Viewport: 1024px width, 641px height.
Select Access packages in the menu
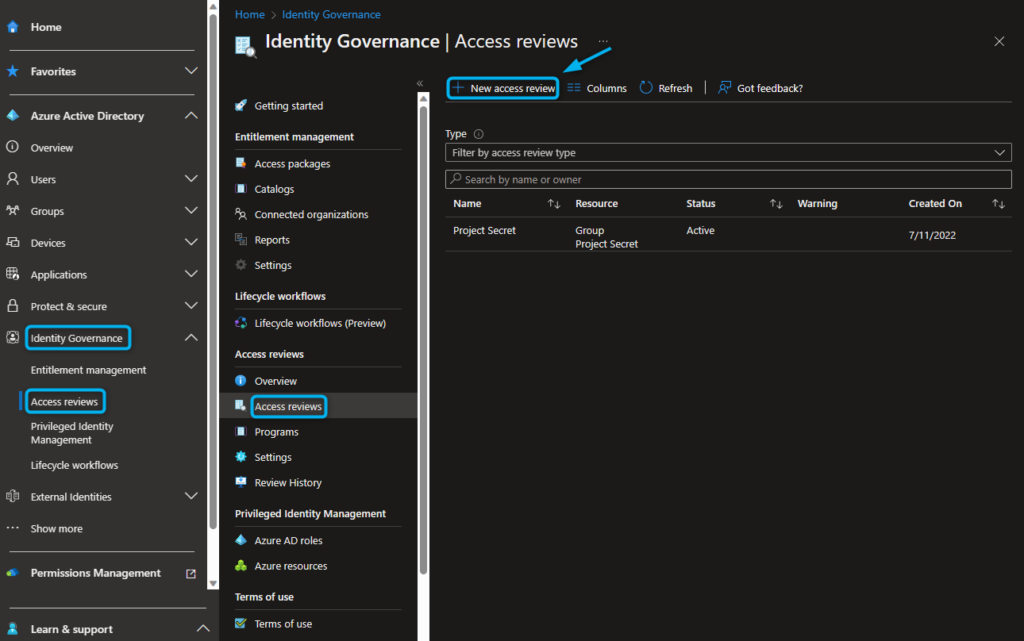coord(292,164)
